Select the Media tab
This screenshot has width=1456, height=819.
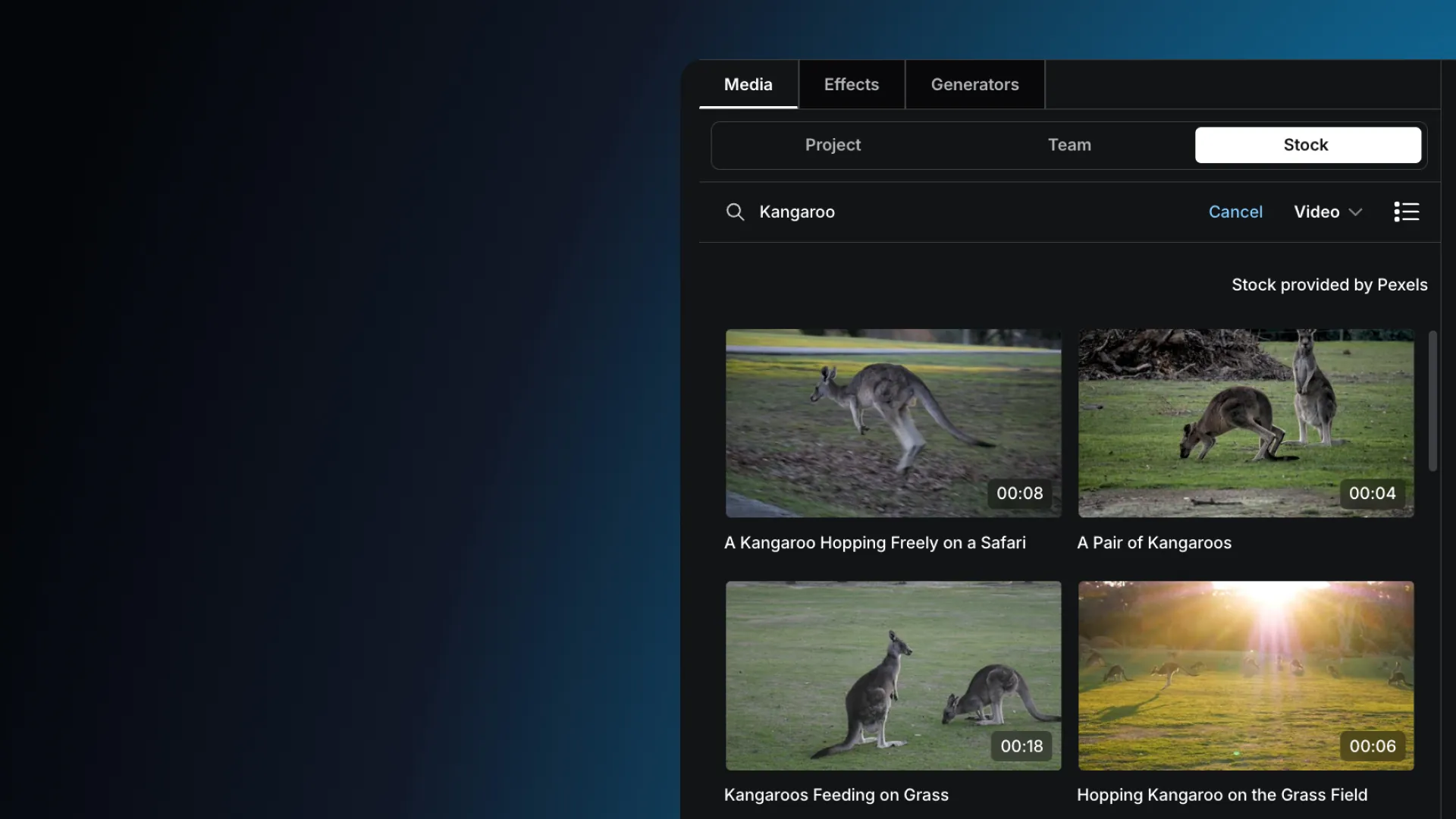coord(748,84)
